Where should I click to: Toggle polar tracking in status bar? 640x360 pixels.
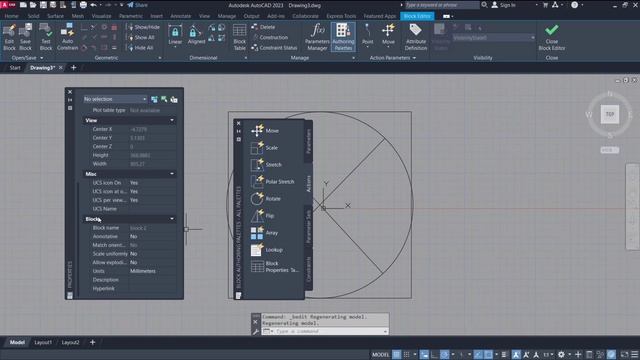point(444,355)
